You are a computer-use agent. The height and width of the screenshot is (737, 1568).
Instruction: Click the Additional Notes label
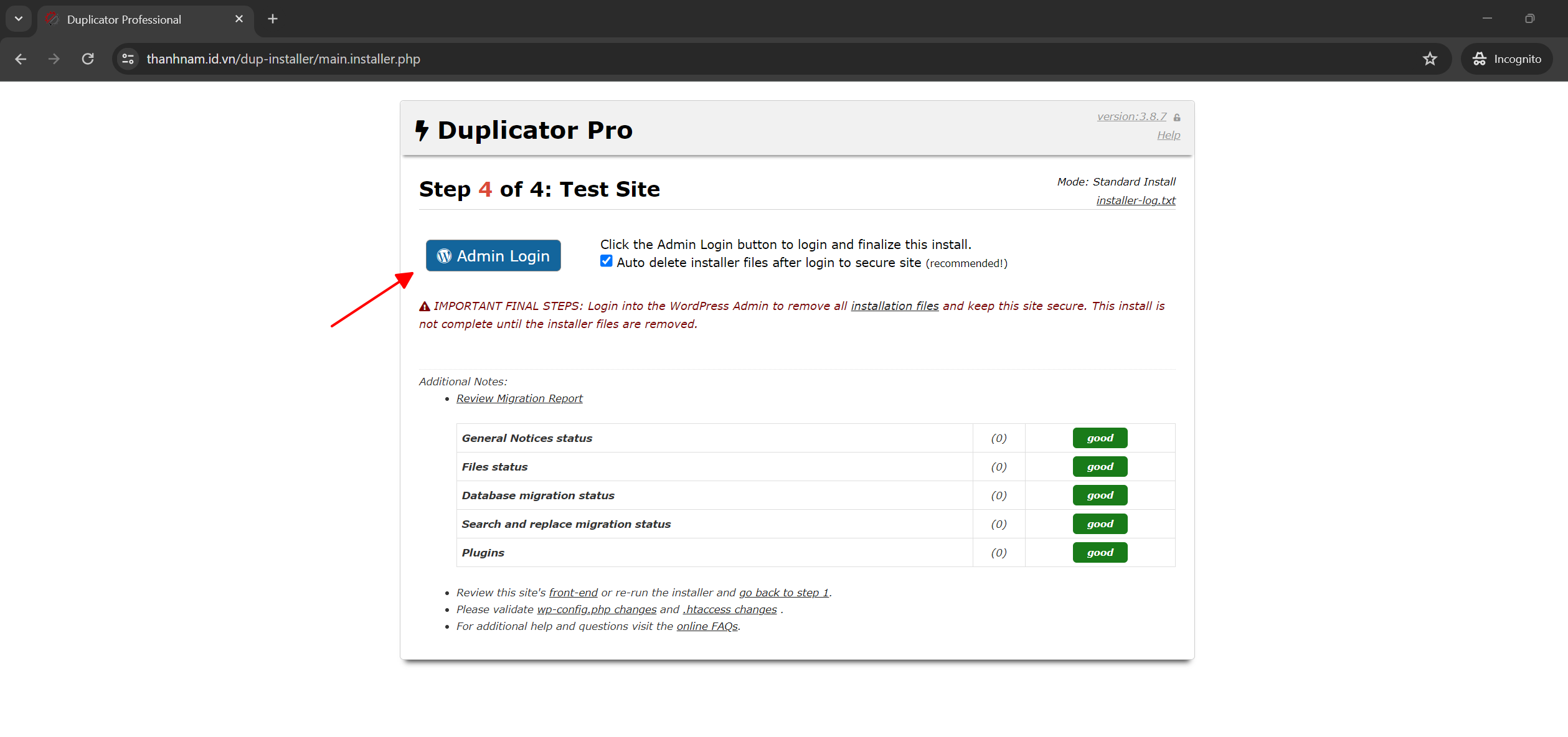click(x=463, y=382)
